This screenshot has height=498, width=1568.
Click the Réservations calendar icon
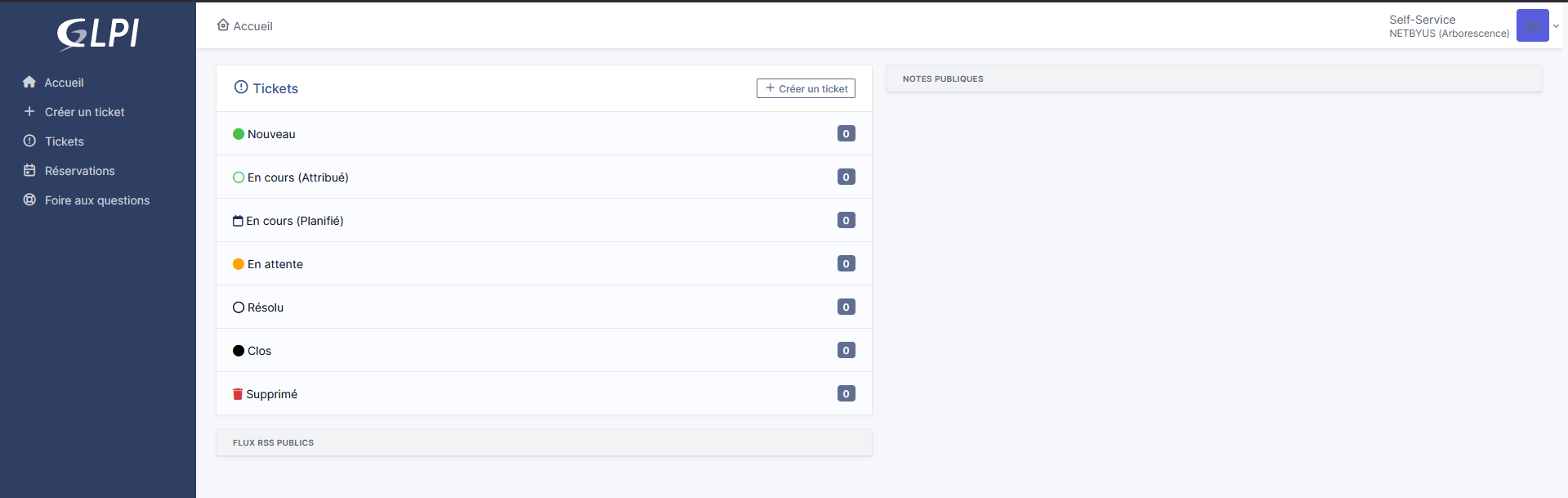29,170
